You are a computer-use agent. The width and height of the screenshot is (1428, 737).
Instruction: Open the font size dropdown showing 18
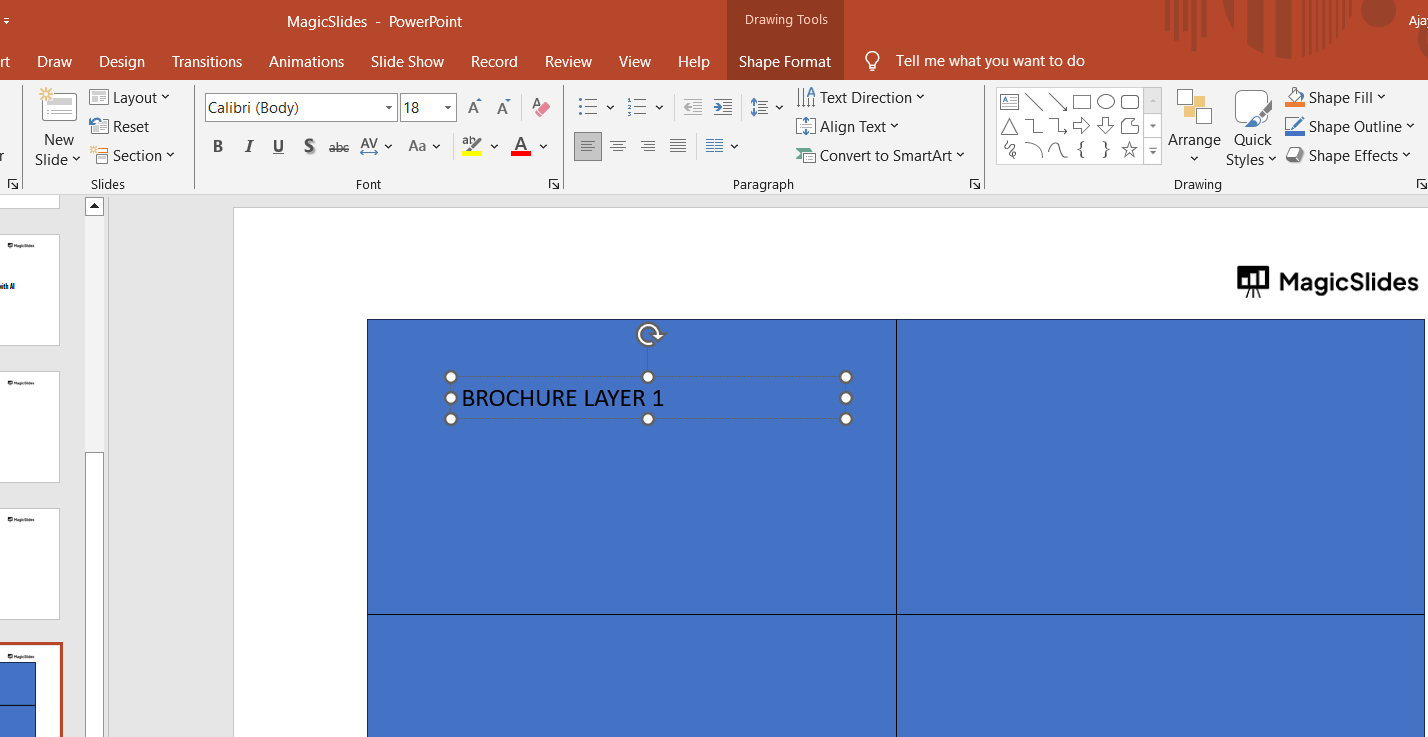[x=448, y=108]
